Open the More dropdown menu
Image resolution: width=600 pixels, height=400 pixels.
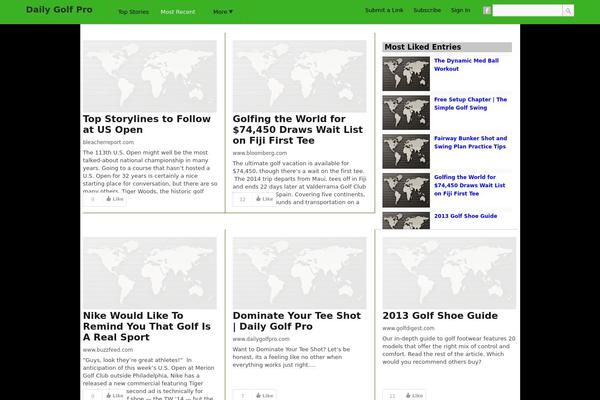(x=223, y=12)
